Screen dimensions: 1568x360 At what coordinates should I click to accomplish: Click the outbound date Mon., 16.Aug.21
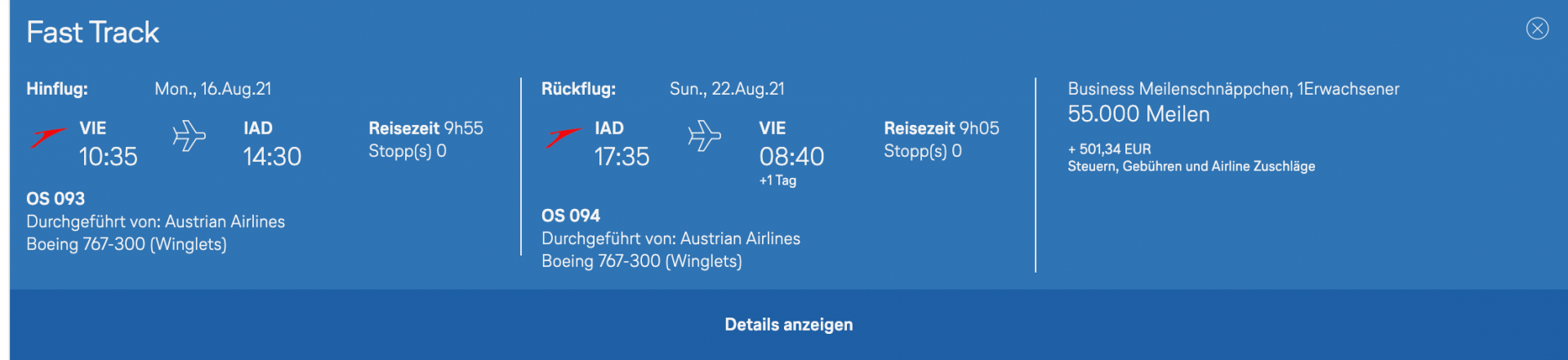213,89
